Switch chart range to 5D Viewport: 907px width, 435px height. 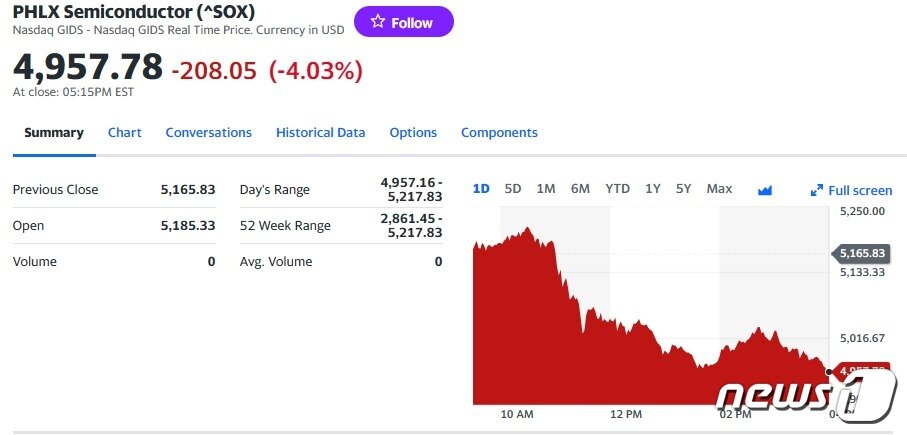[513, 189]
